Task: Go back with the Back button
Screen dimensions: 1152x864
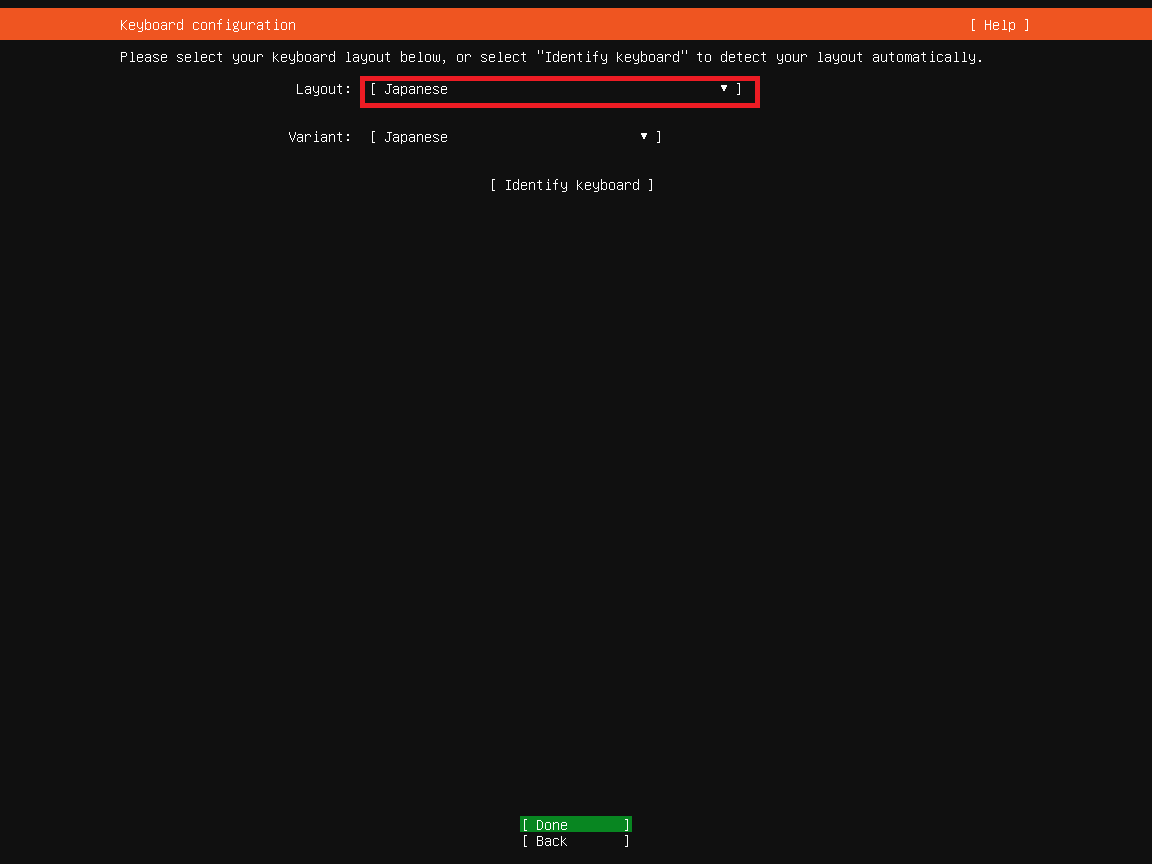Action: pos(576,841)
